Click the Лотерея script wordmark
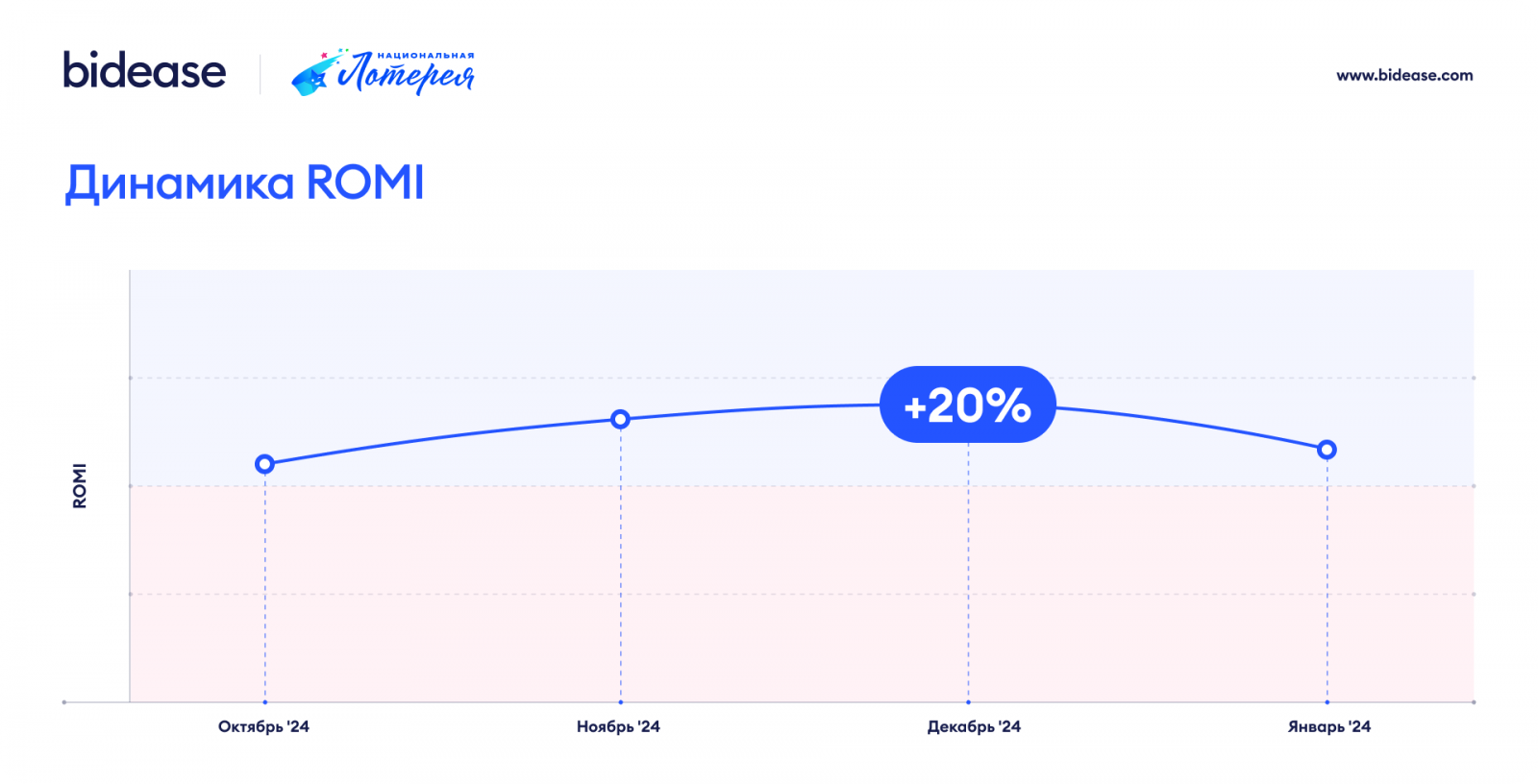The width and height of the screenshot is (1538, 784). tap(407, 76)
